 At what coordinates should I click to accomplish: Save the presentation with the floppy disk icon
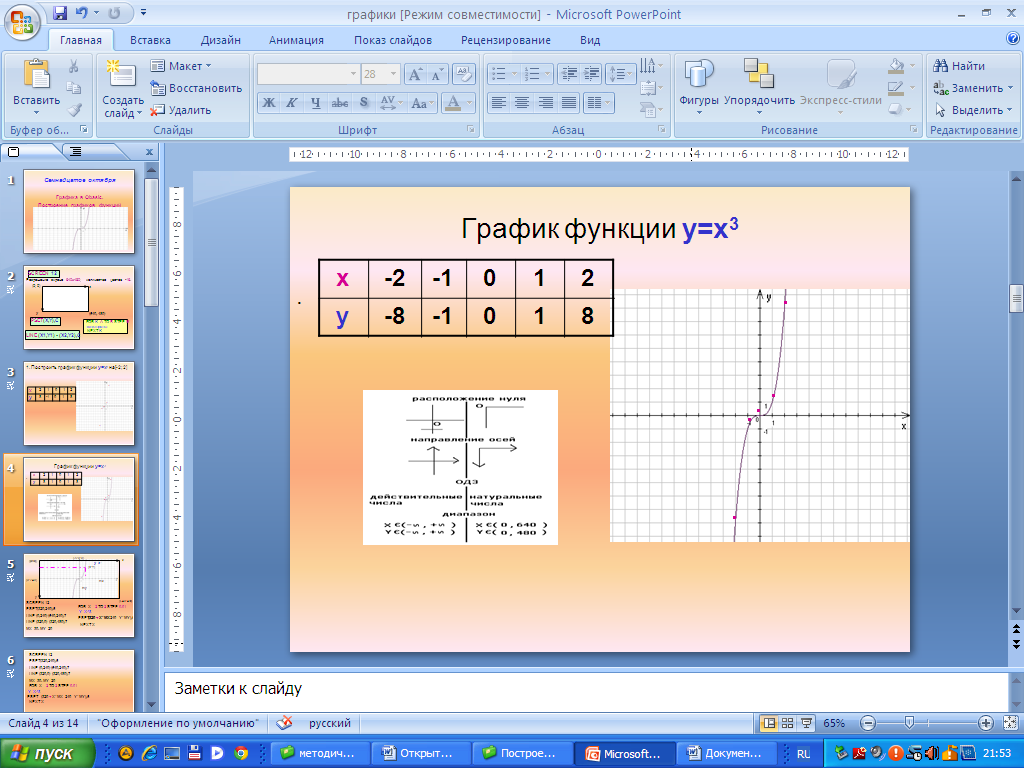point(60,14)
